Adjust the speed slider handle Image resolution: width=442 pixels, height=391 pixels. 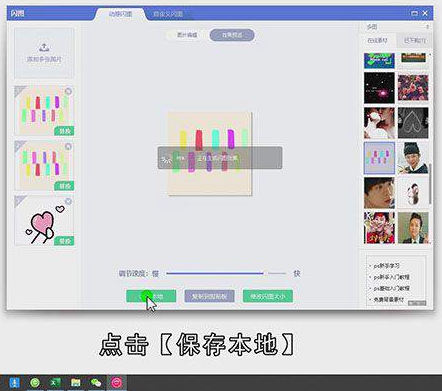point(265,273)
